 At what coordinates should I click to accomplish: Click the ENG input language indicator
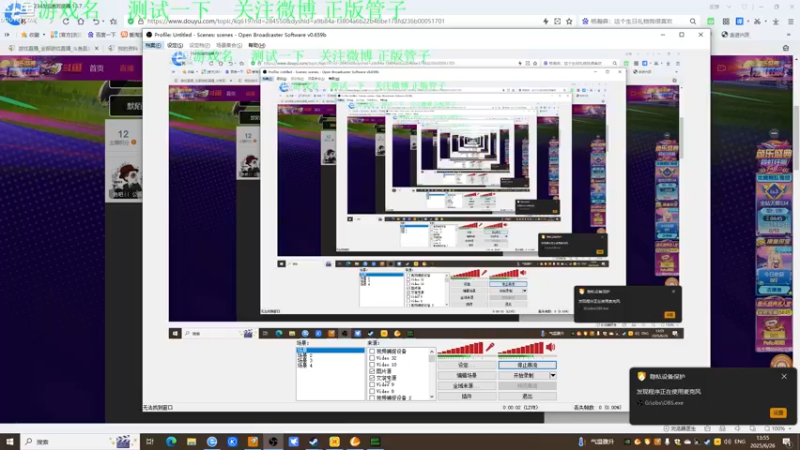[x=739, y=441]
